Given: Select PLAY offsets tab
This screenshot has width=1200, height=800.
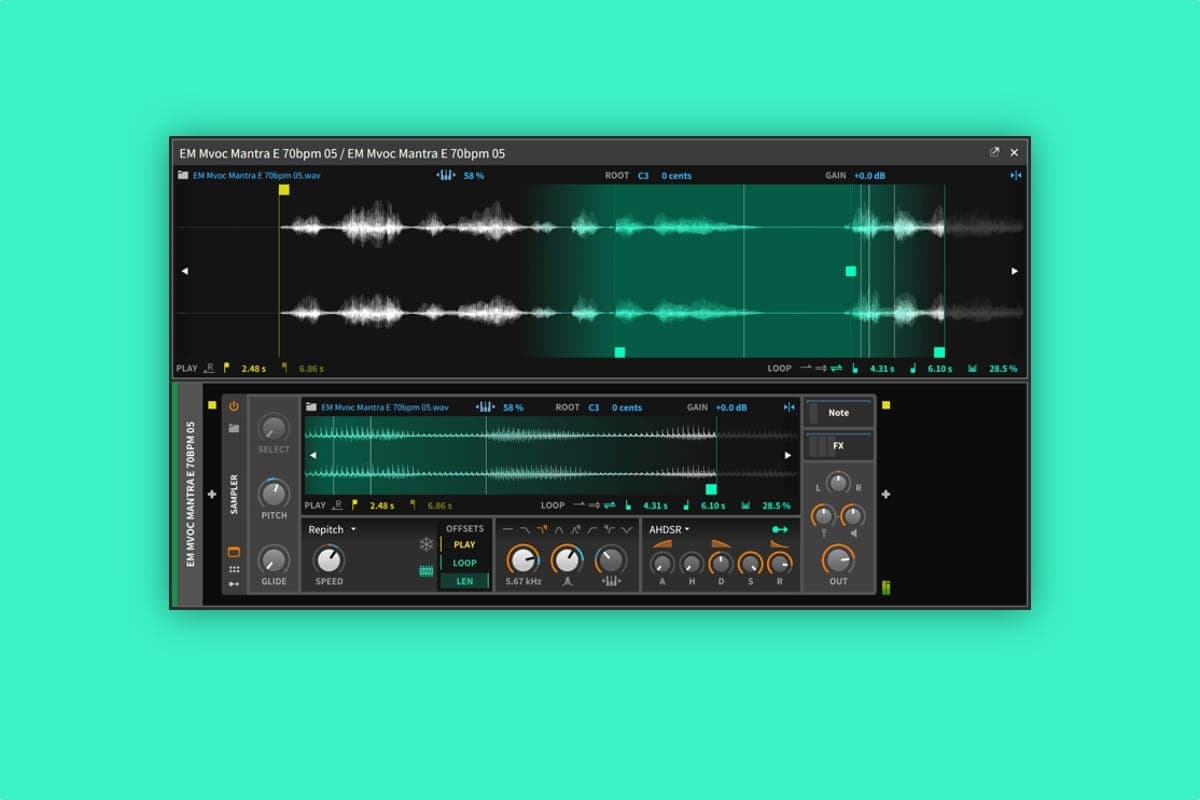Looking at the screenshot, I should [x=465, y=545].
